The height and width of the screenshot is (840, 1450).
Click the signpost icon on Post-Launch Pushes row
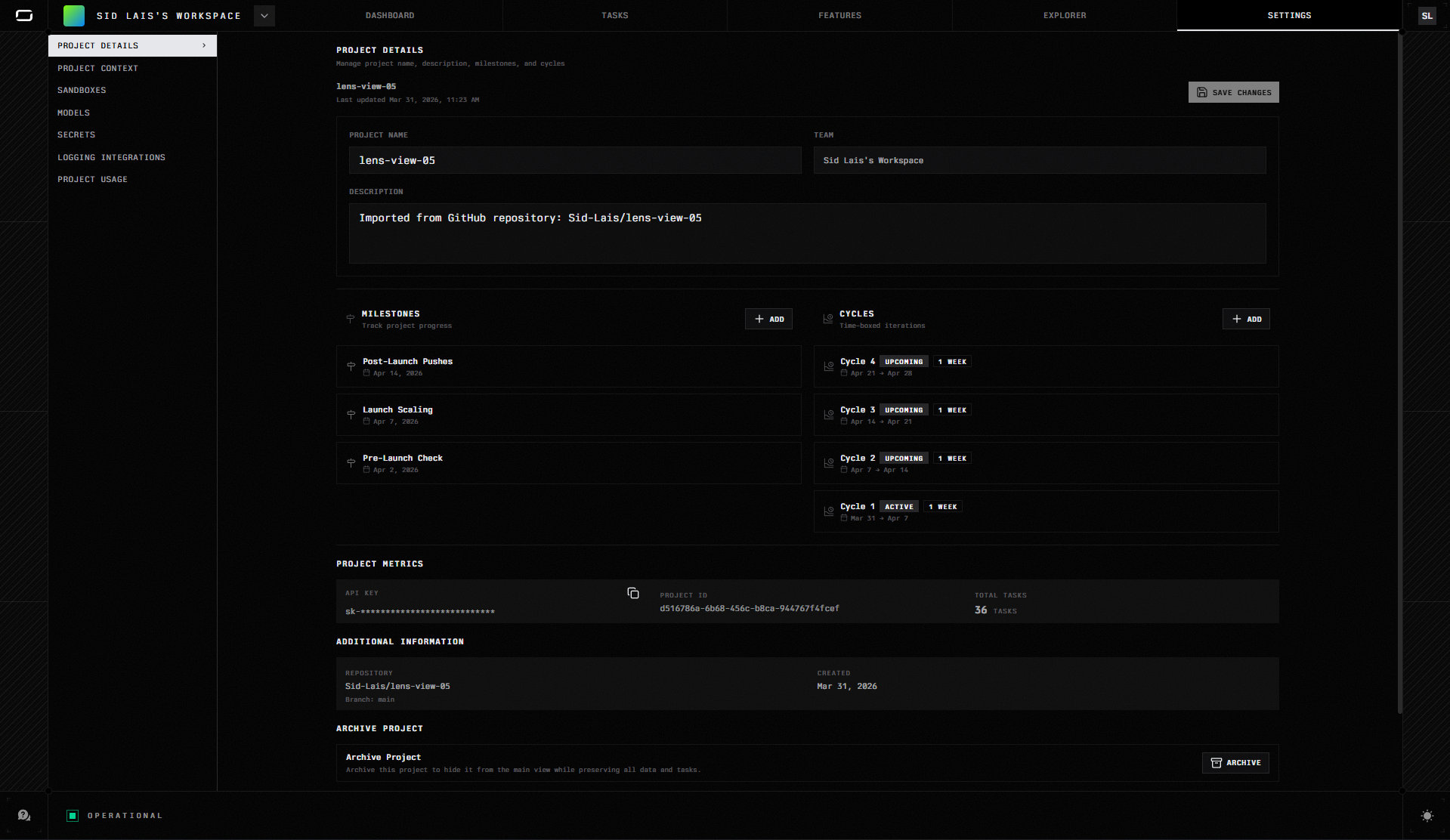(351, 366)
